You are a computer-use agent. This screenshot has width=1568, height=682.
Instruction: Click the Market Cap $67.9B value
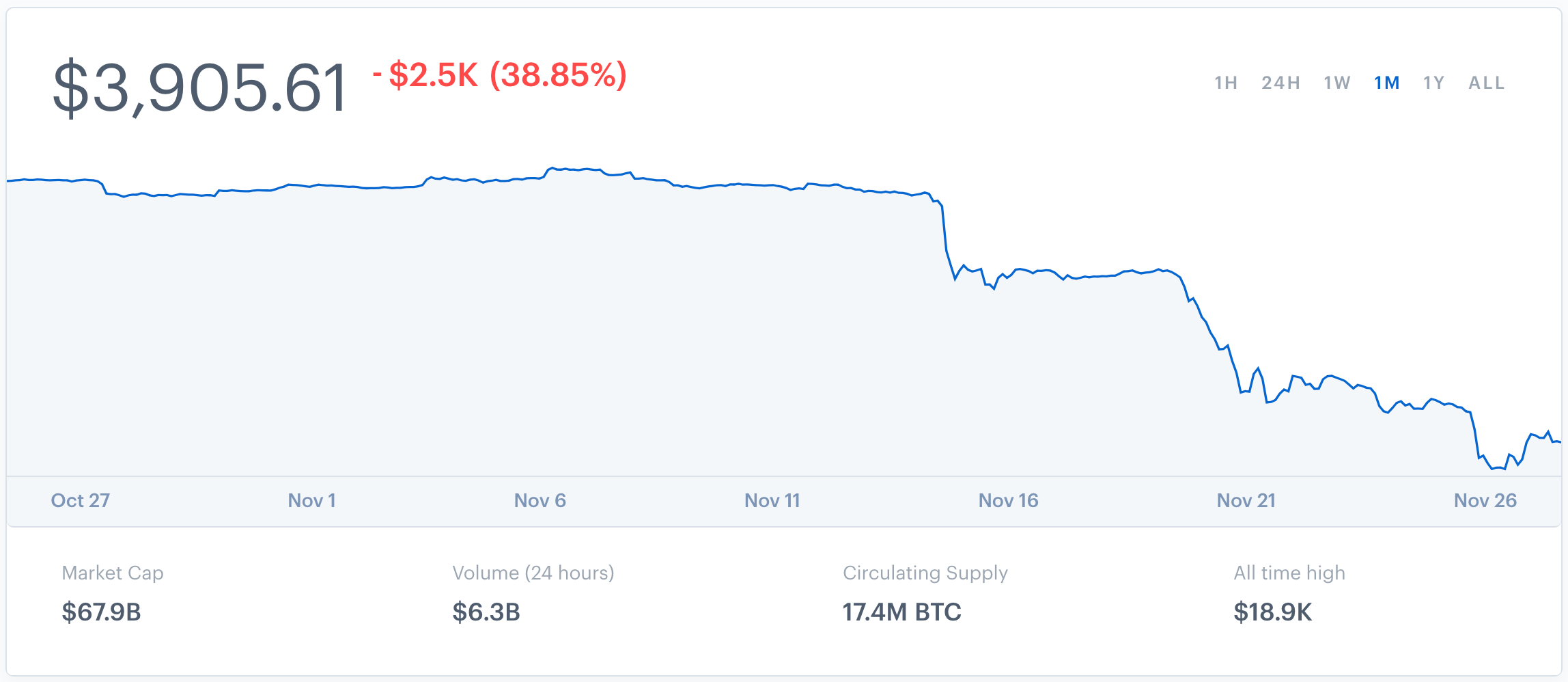click(100, 612)
